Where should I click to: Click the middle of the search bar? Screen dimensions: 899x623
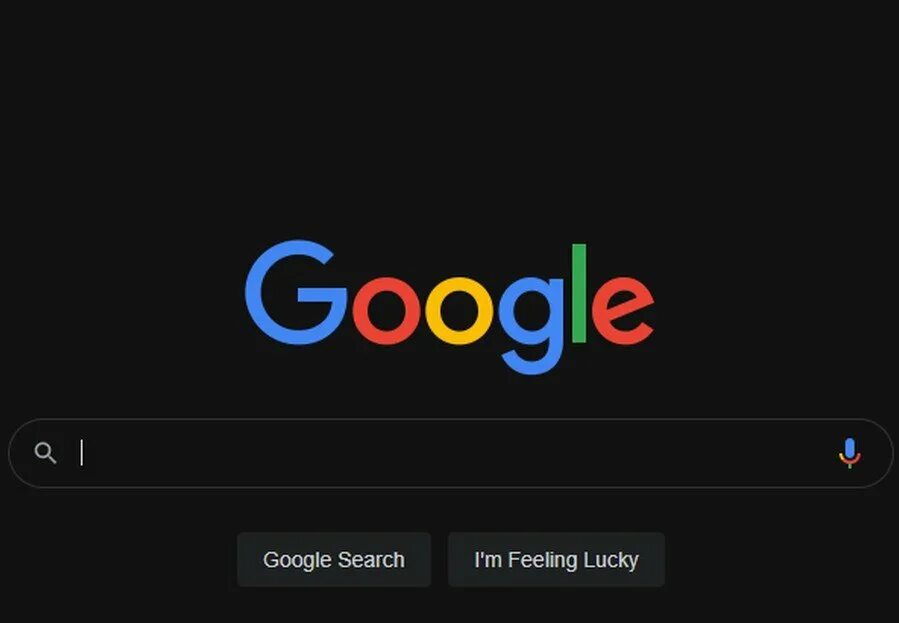coord(451,453)
